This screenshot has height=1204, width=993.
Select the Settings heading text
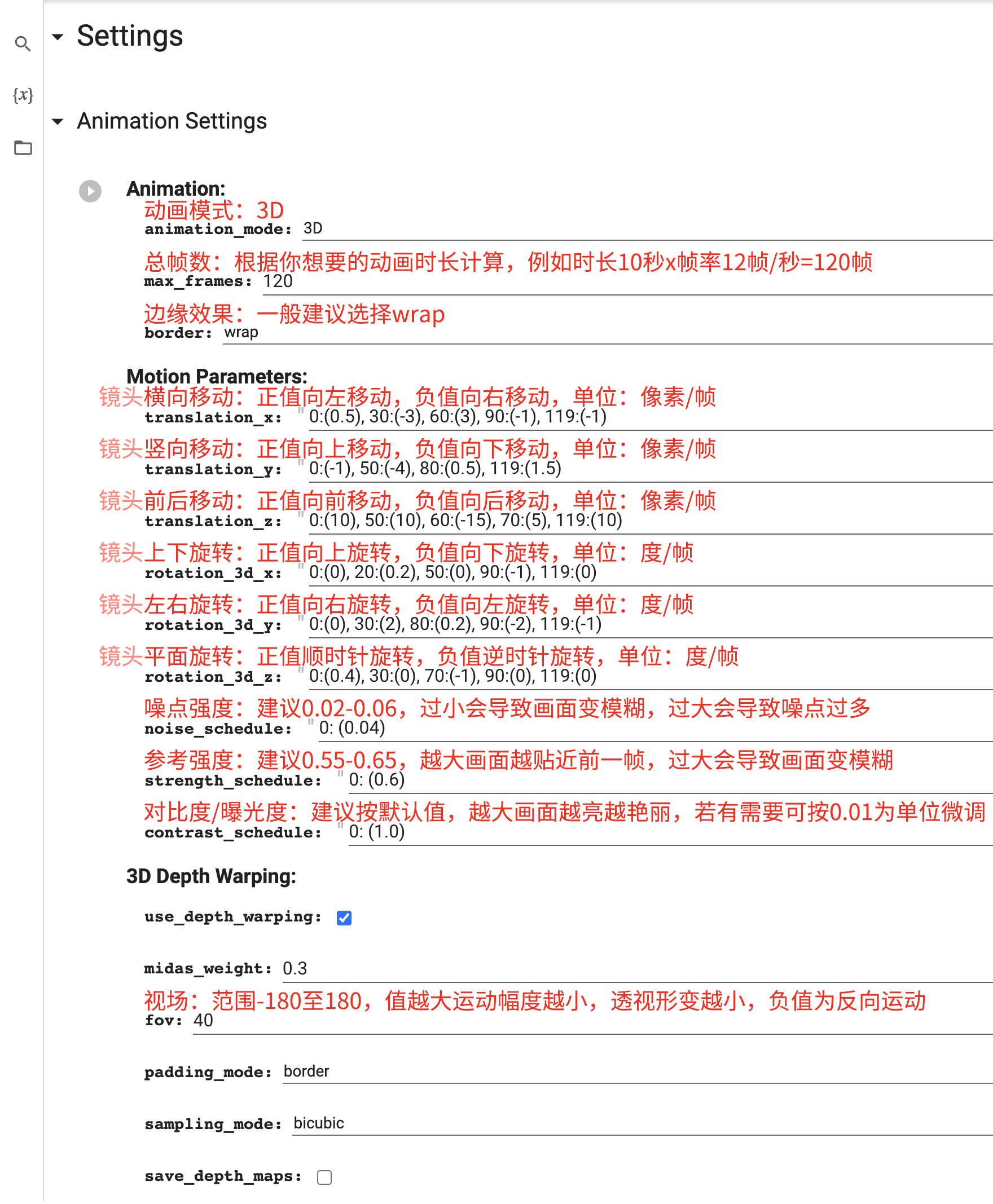130,36
